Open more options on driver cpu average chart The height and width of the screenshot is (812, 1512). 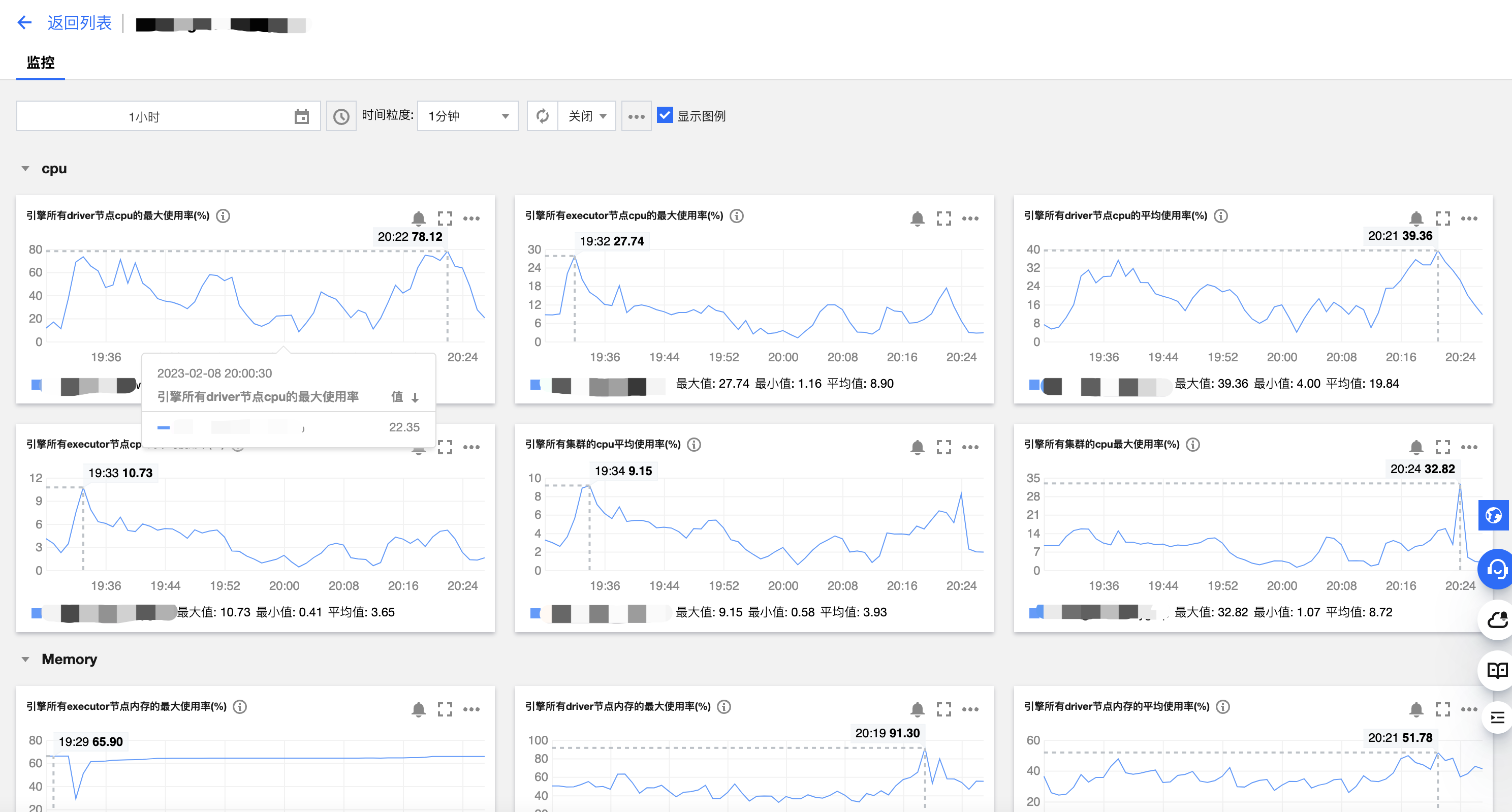[x=1469, y=218]
